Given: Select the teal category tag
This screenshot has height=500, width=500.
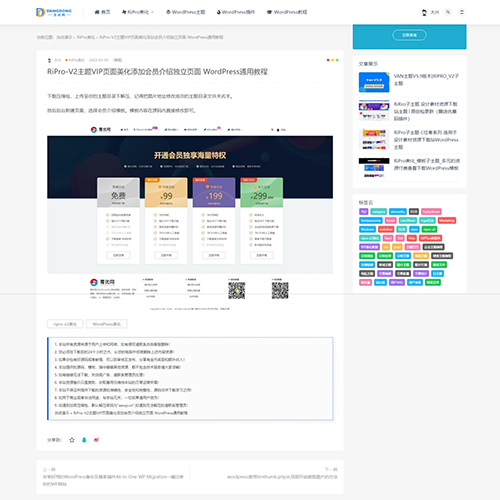Looking at the screenshot, I should pos(378,211).
